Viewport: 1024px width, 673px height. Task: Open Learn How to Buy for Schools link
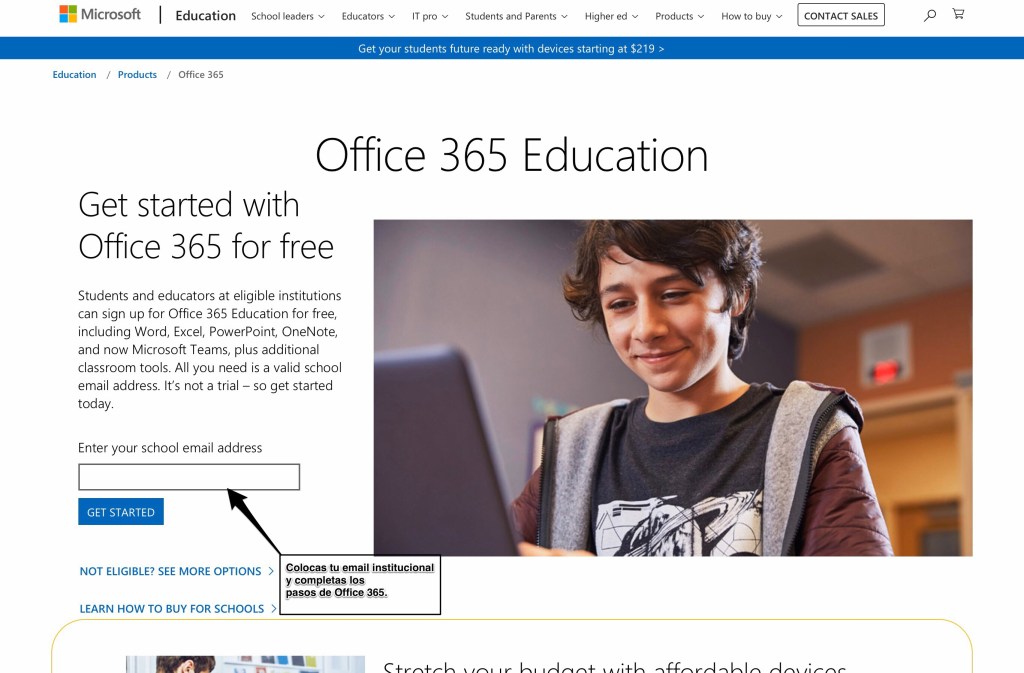click(x=172, y=608)
